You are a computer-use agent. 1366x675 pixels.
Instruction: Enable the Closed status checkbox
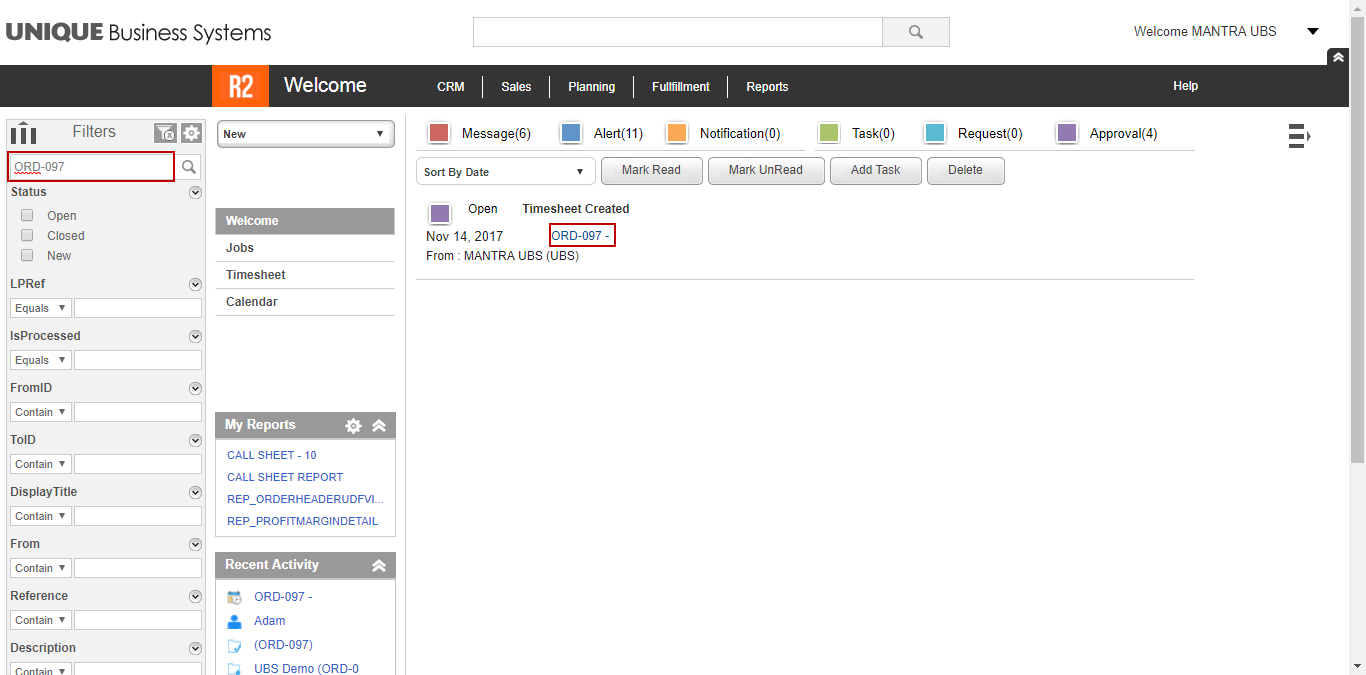coord(27,236)
